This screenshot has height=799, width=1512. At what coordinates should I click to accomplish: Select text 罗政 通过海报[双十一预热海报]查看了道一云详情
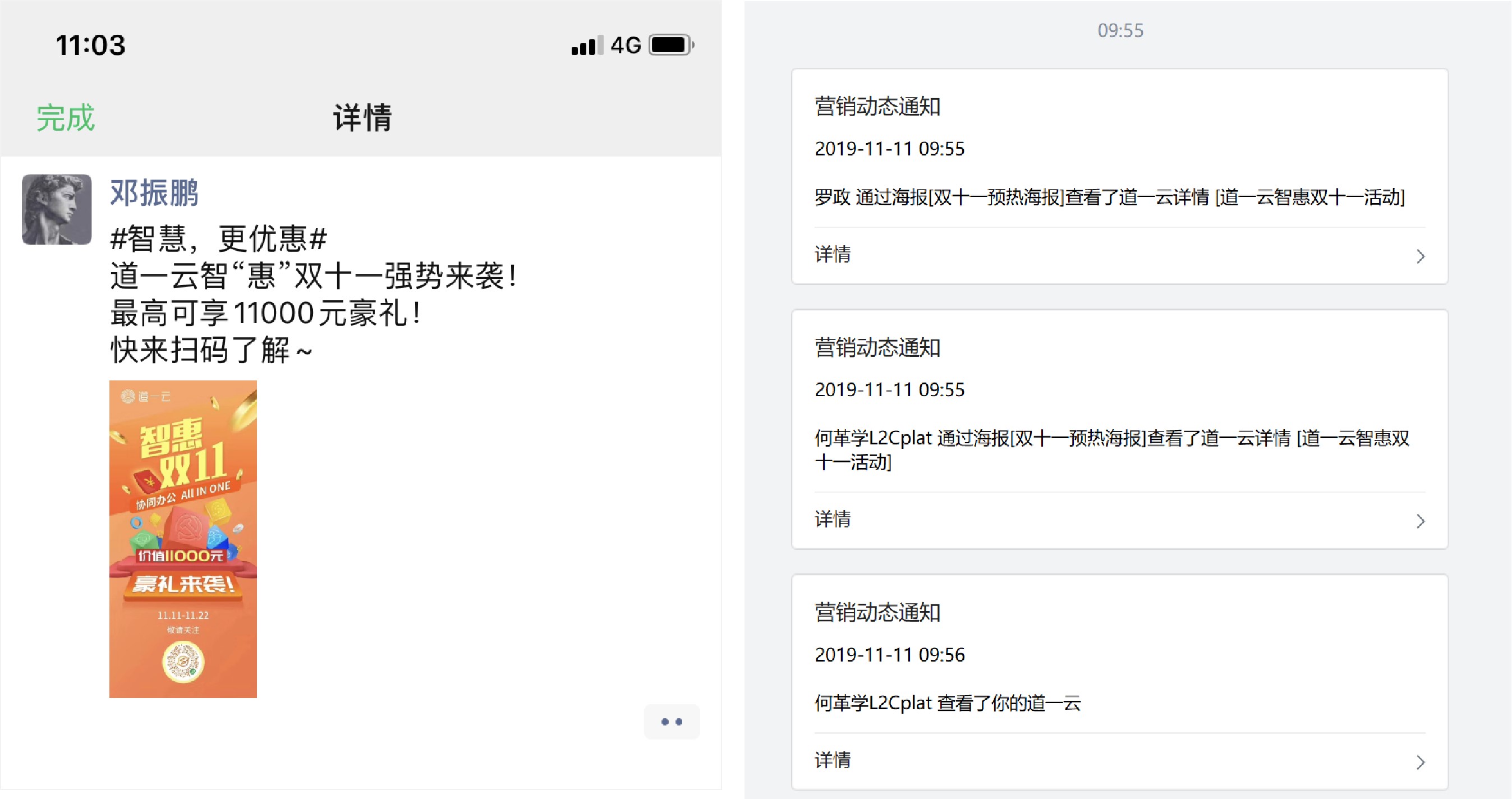[x=1012, y=198]
